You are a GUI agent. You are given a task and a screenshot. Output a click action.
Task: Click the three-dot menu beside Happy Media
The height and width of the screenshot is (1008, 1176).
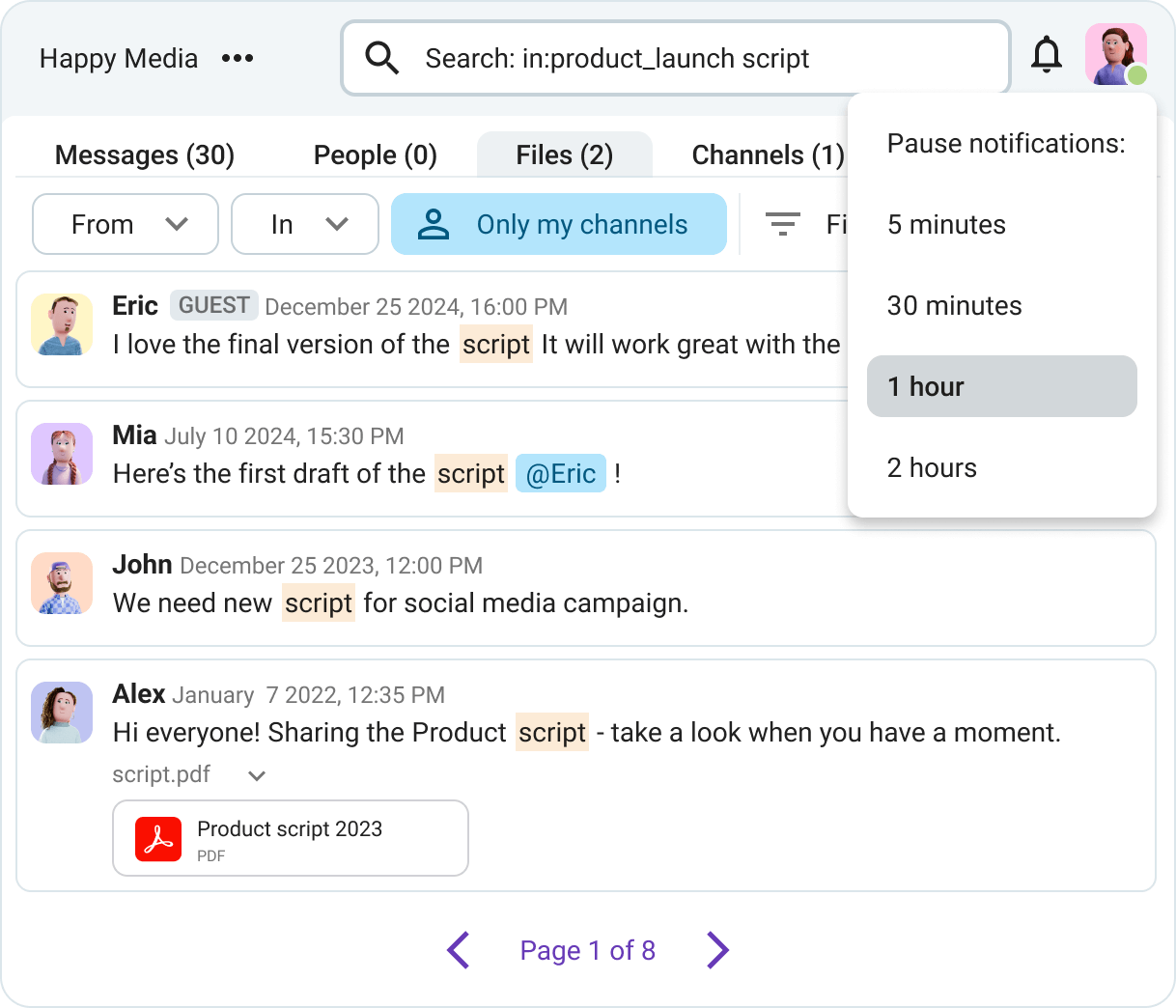pyautogui.click(x=237, y=58)
